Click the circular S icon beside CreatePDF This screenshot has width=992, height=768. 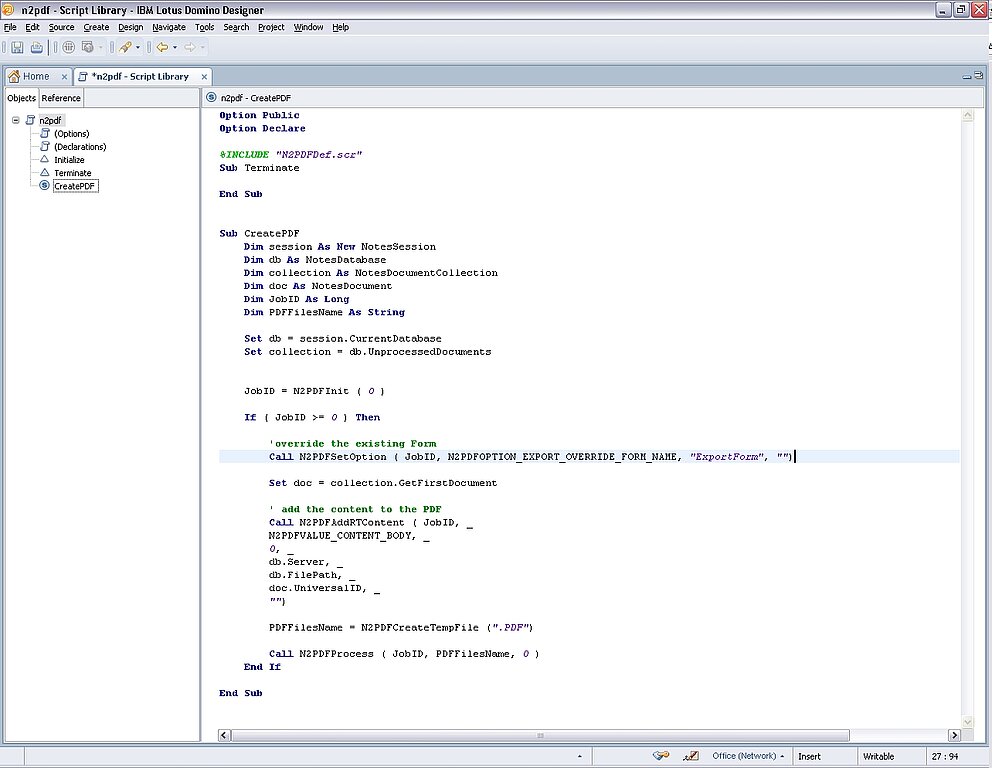44,185
